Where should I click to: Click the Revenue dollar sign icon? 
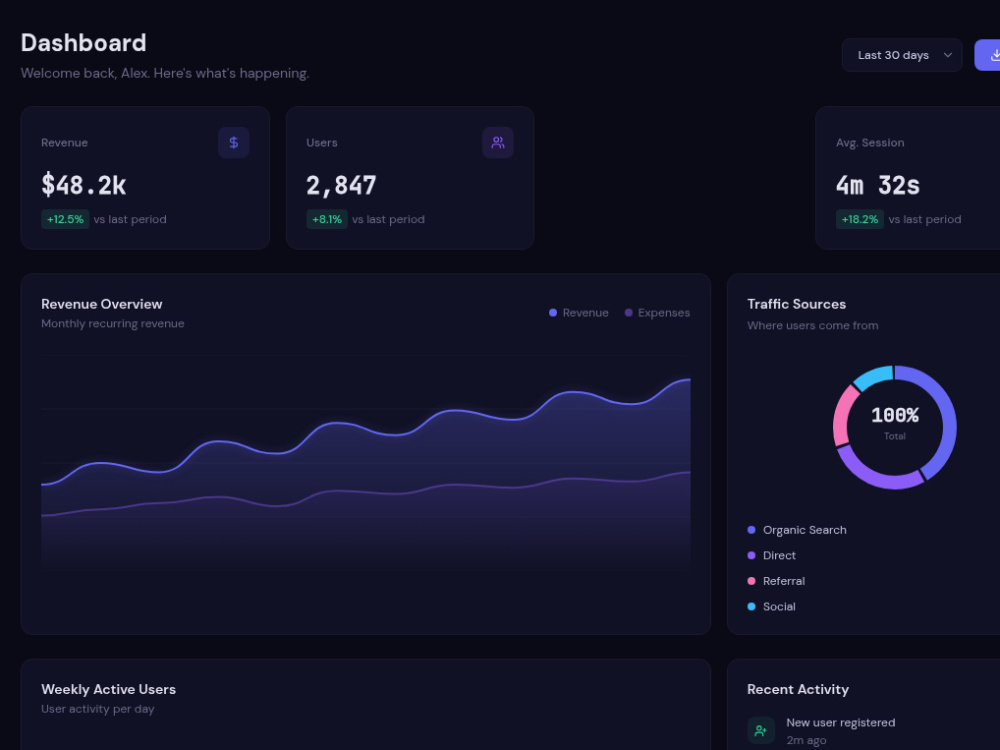pos(233,143)
